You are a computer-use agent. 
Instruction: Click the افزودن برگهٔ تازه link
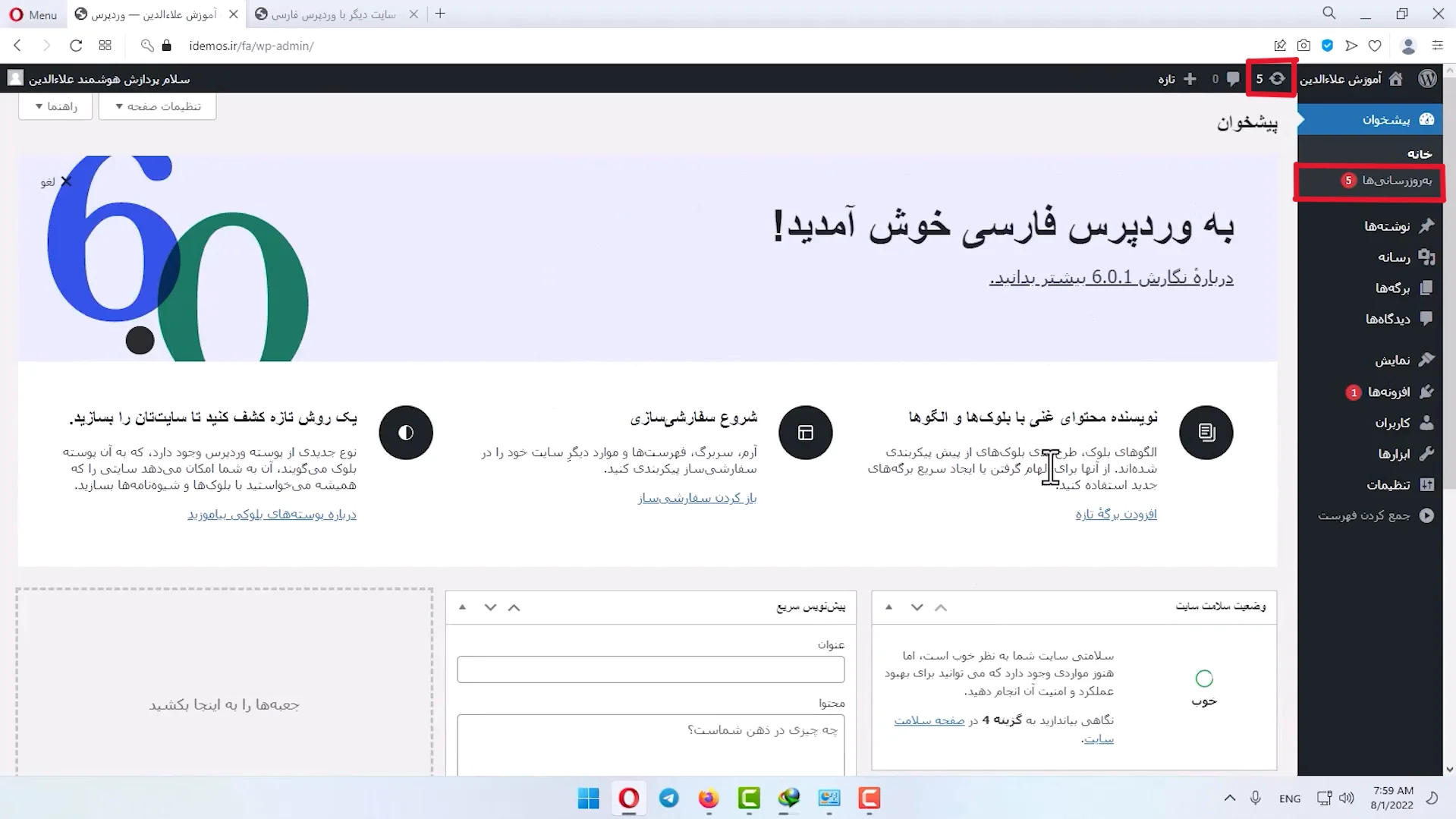click(x=1116, y=514)
